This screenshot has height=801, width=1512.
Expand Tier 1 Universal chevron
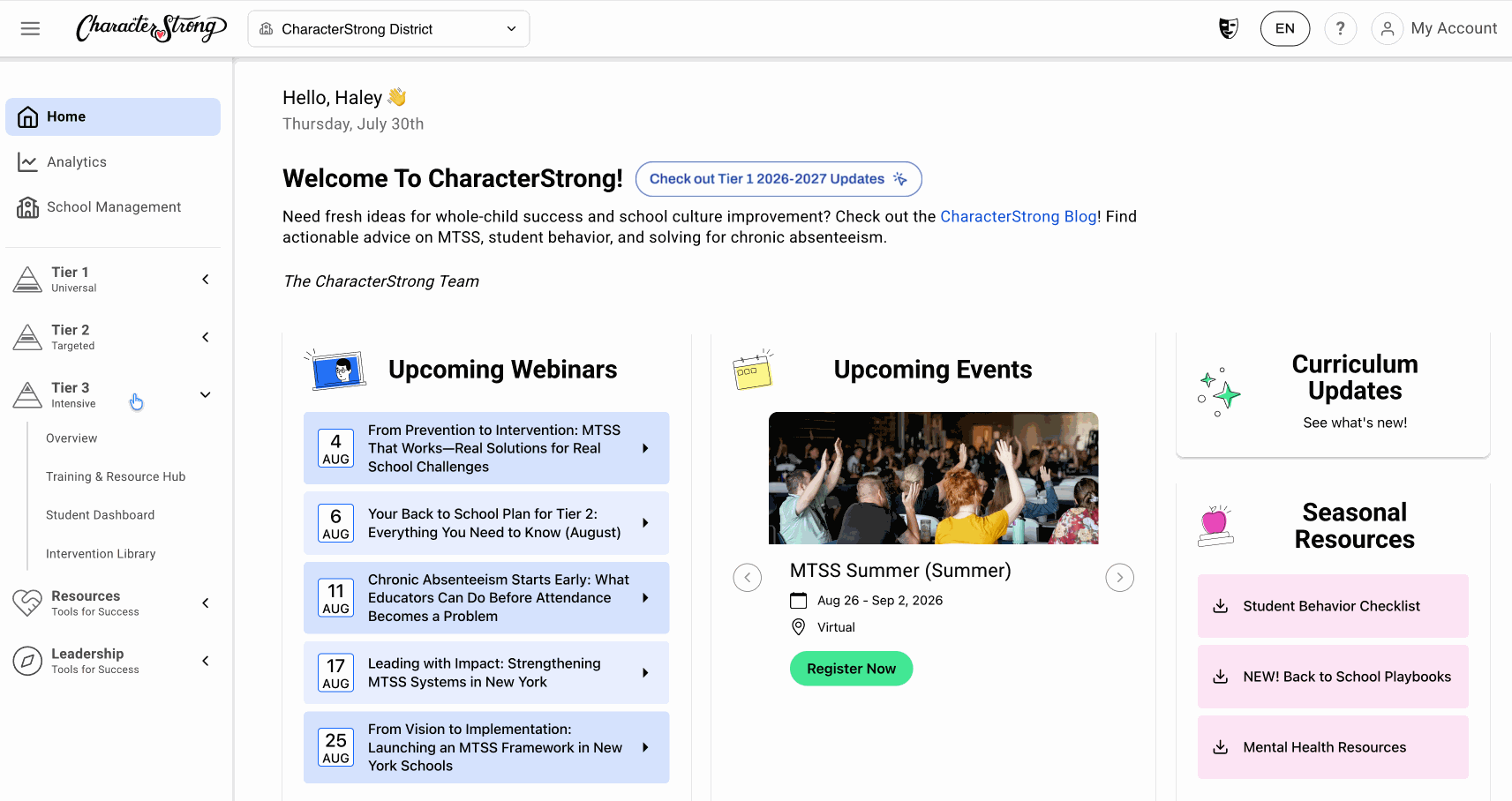point(206,280)
